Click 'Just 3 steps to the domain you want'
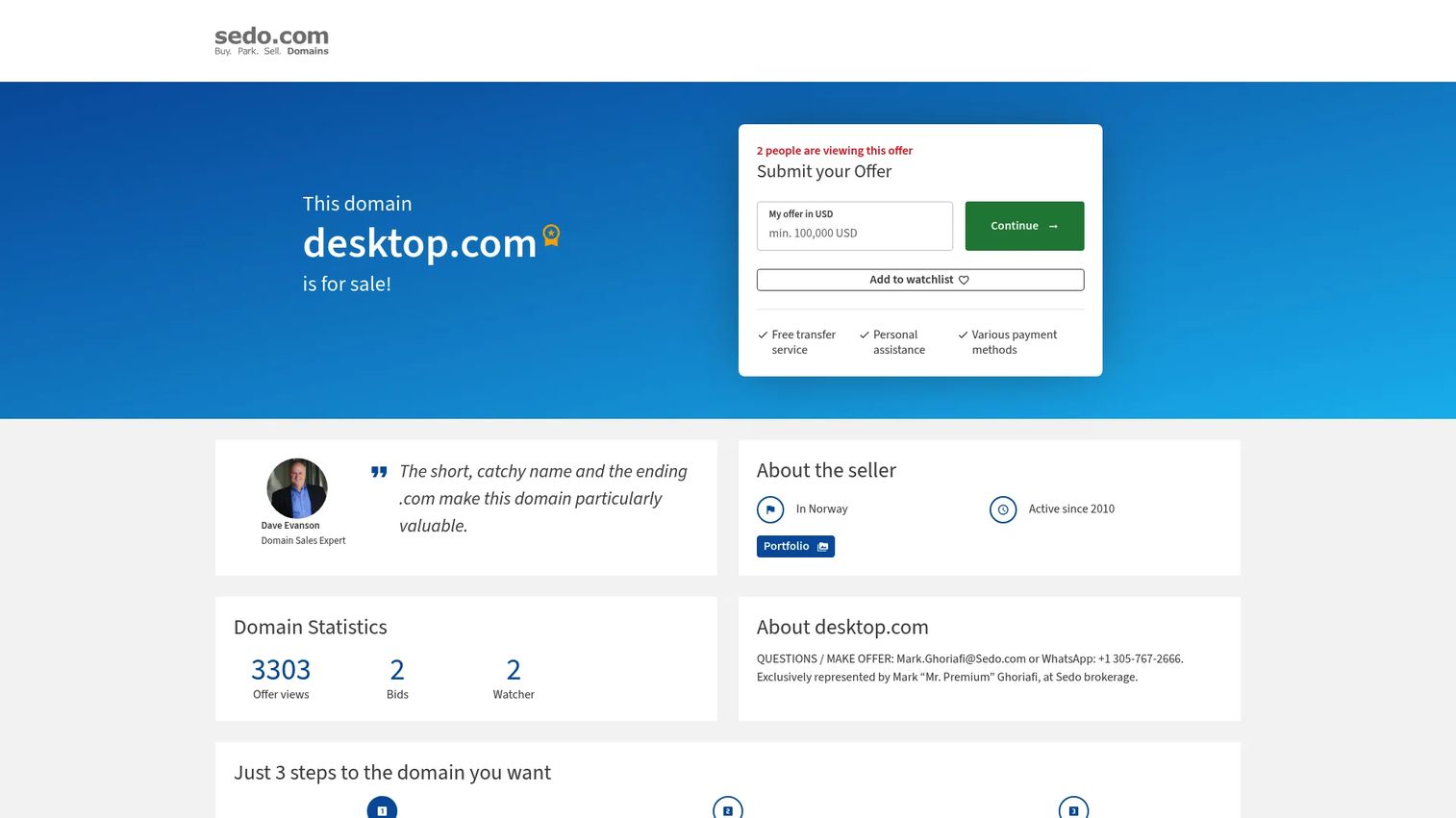 pyautogui.click(x=392, y=773)
